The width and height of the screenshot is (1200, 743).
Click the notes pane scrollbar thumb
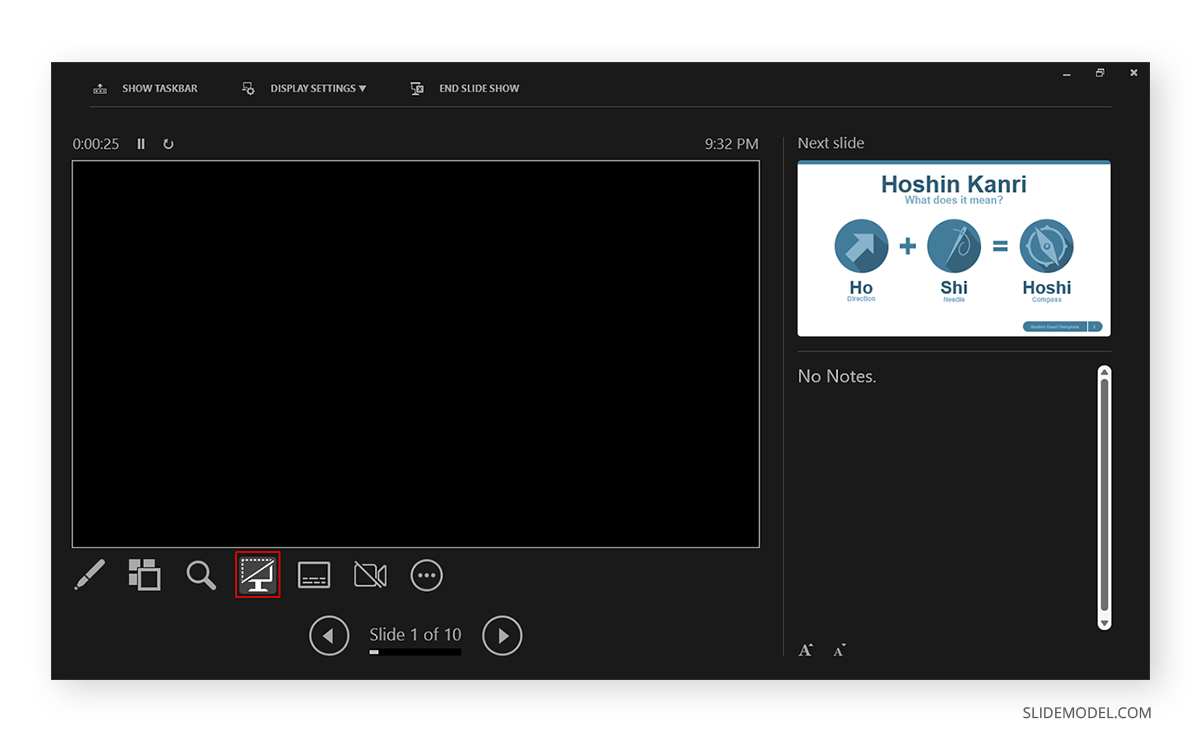coord(1104,495)
